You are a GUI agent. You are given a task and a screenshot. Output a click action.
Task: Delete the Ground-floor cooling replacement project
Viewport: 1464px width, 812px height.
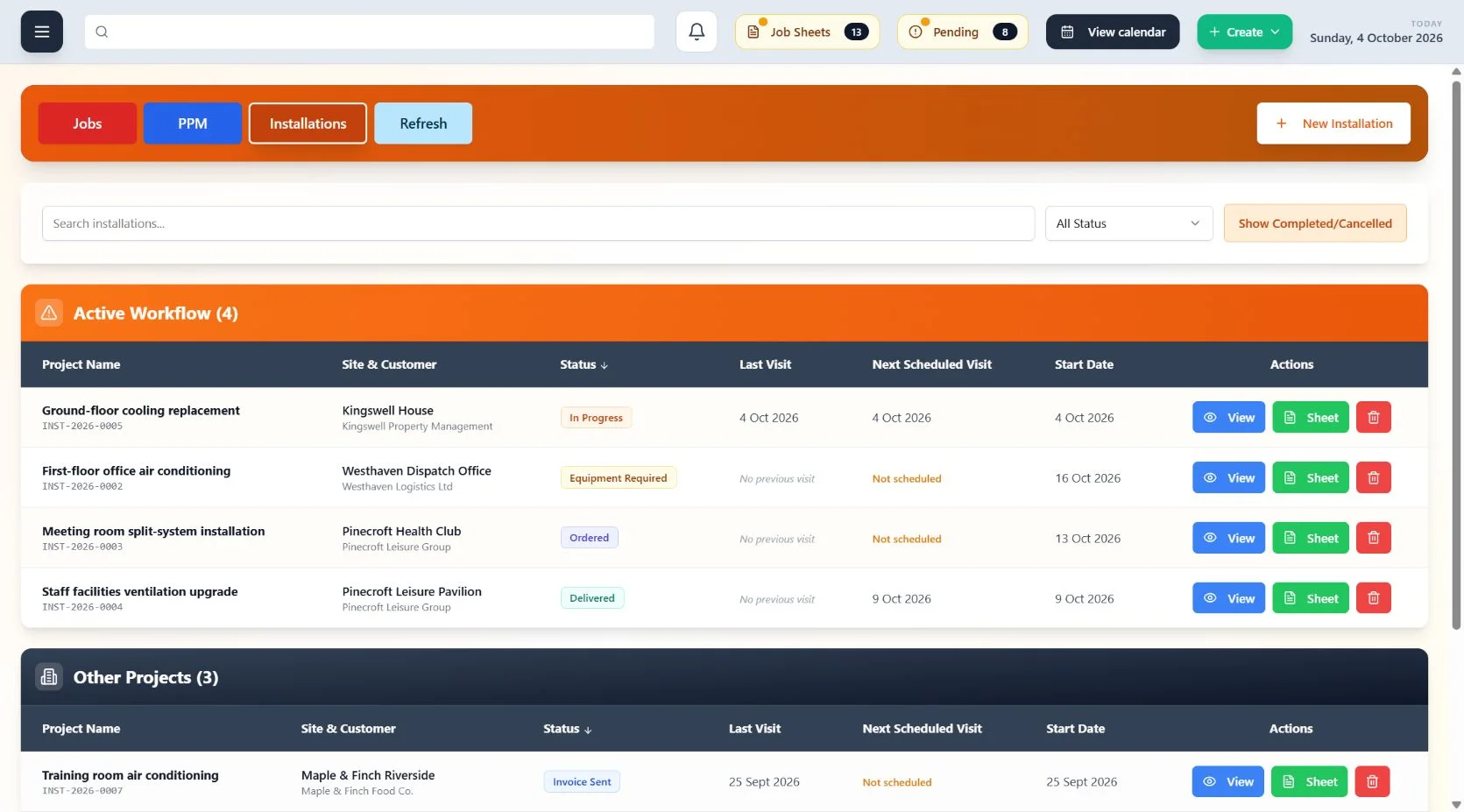[1373, 418]
